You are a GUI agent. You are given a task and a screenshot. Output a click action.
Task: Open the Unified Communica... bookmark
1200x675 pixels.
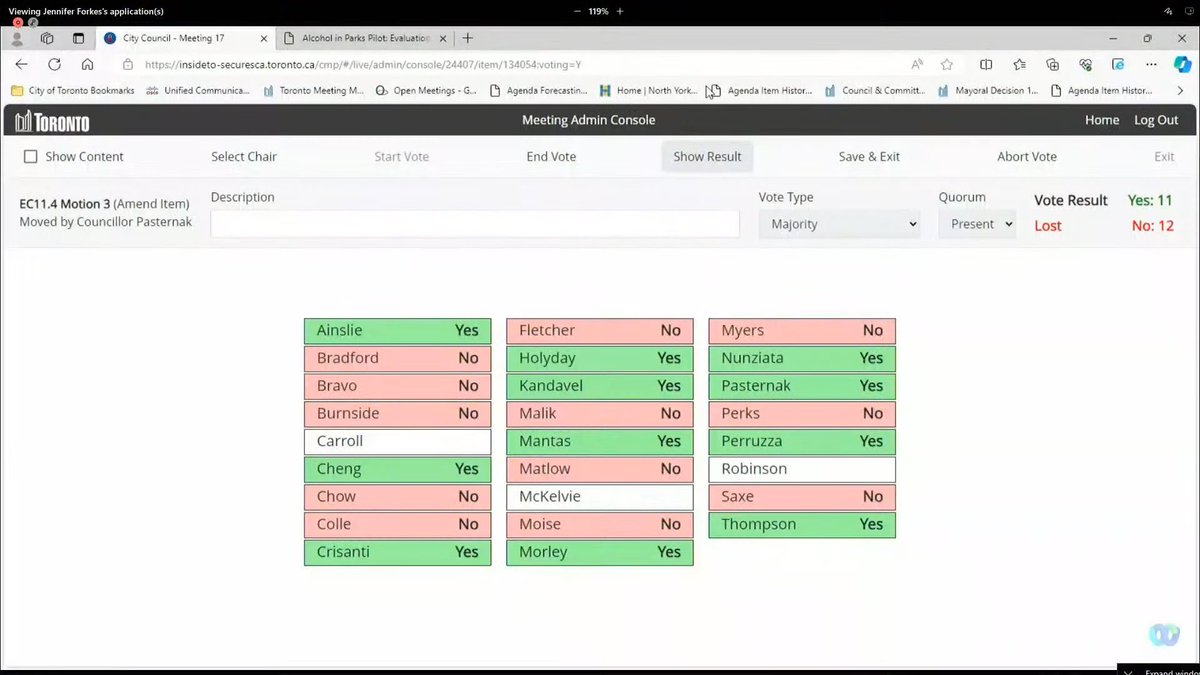[198, 90]
